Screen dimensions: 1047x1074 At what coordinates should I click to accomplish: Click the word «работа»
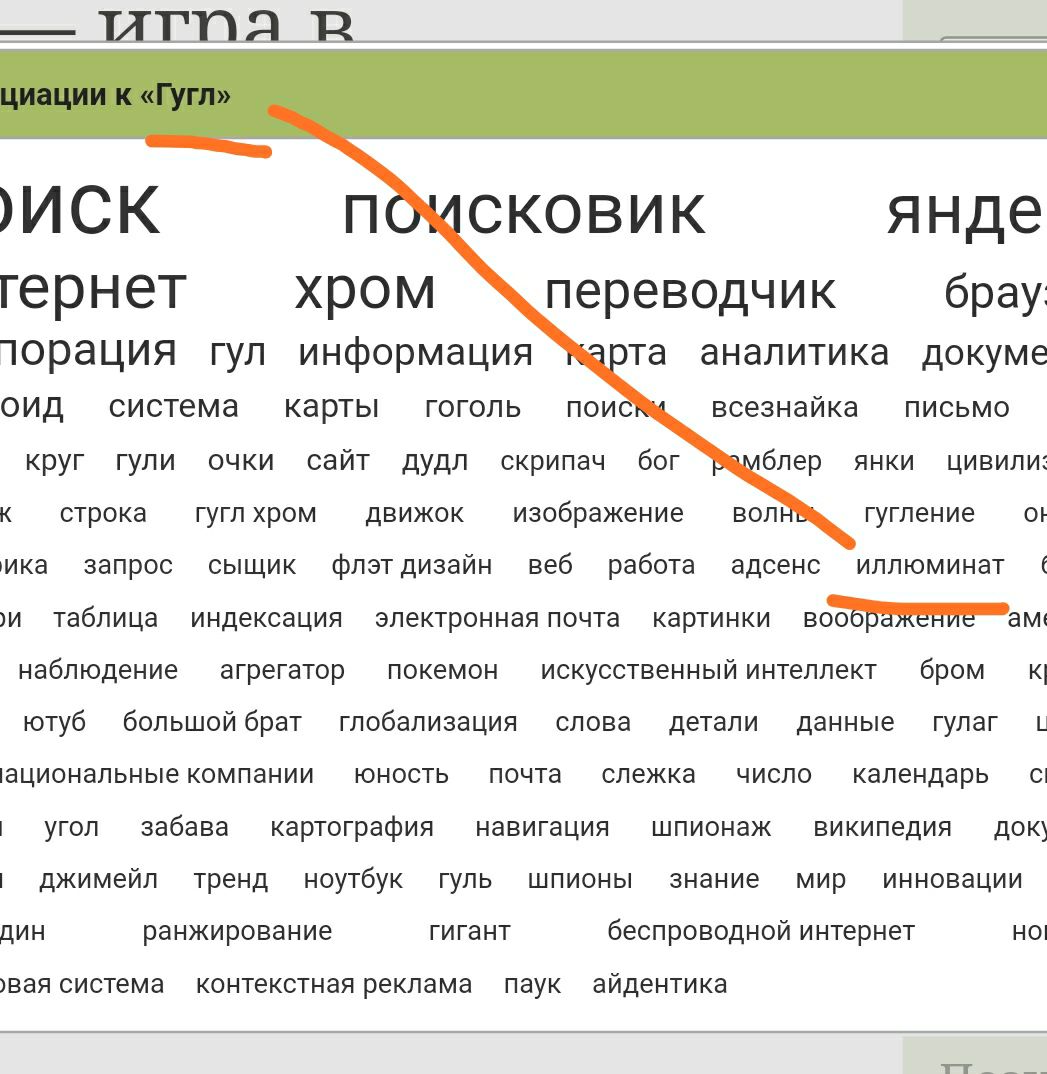[x=652, y=566]
